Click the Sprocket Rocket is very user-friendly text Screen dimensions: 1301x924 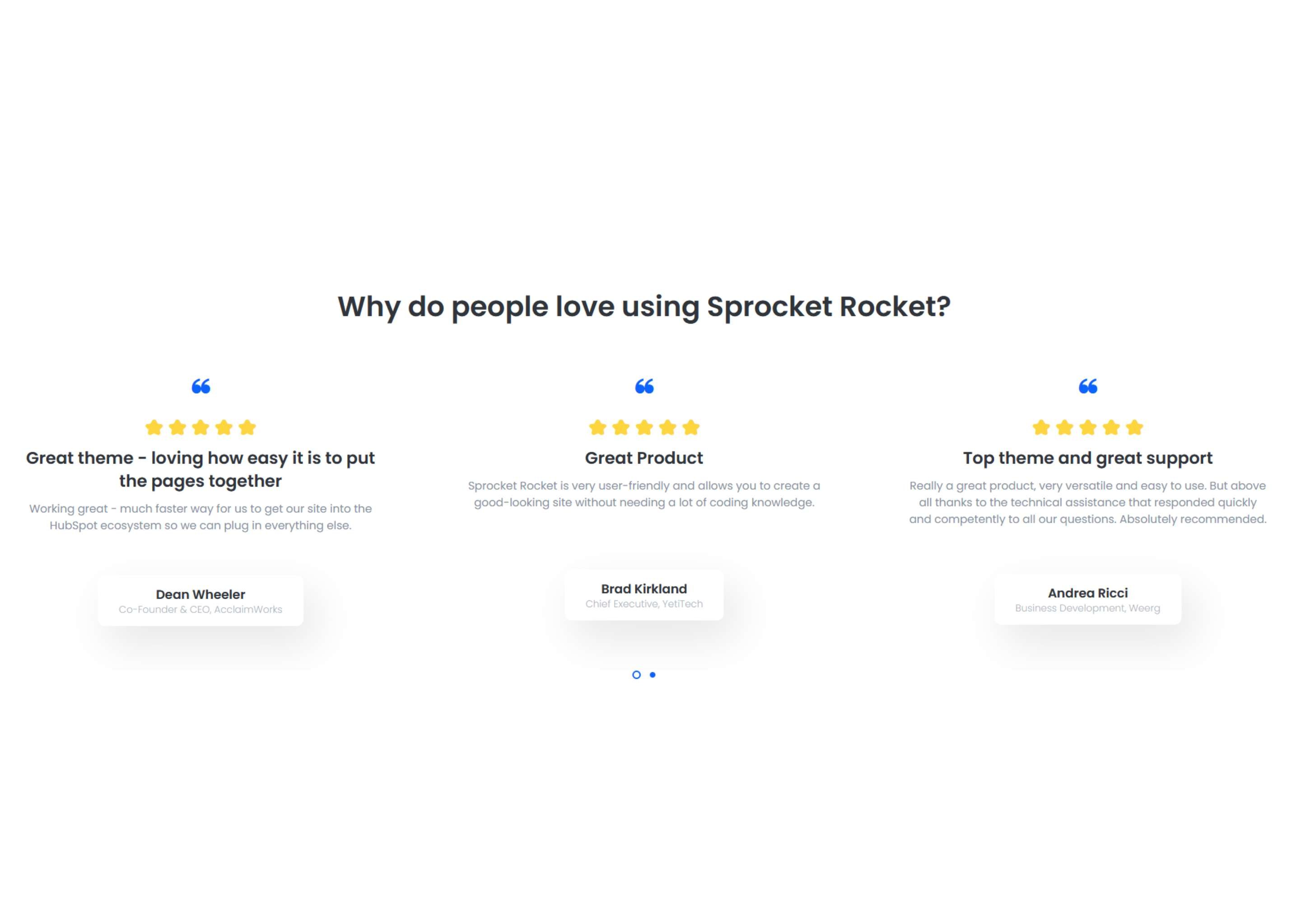click(644, 494)
